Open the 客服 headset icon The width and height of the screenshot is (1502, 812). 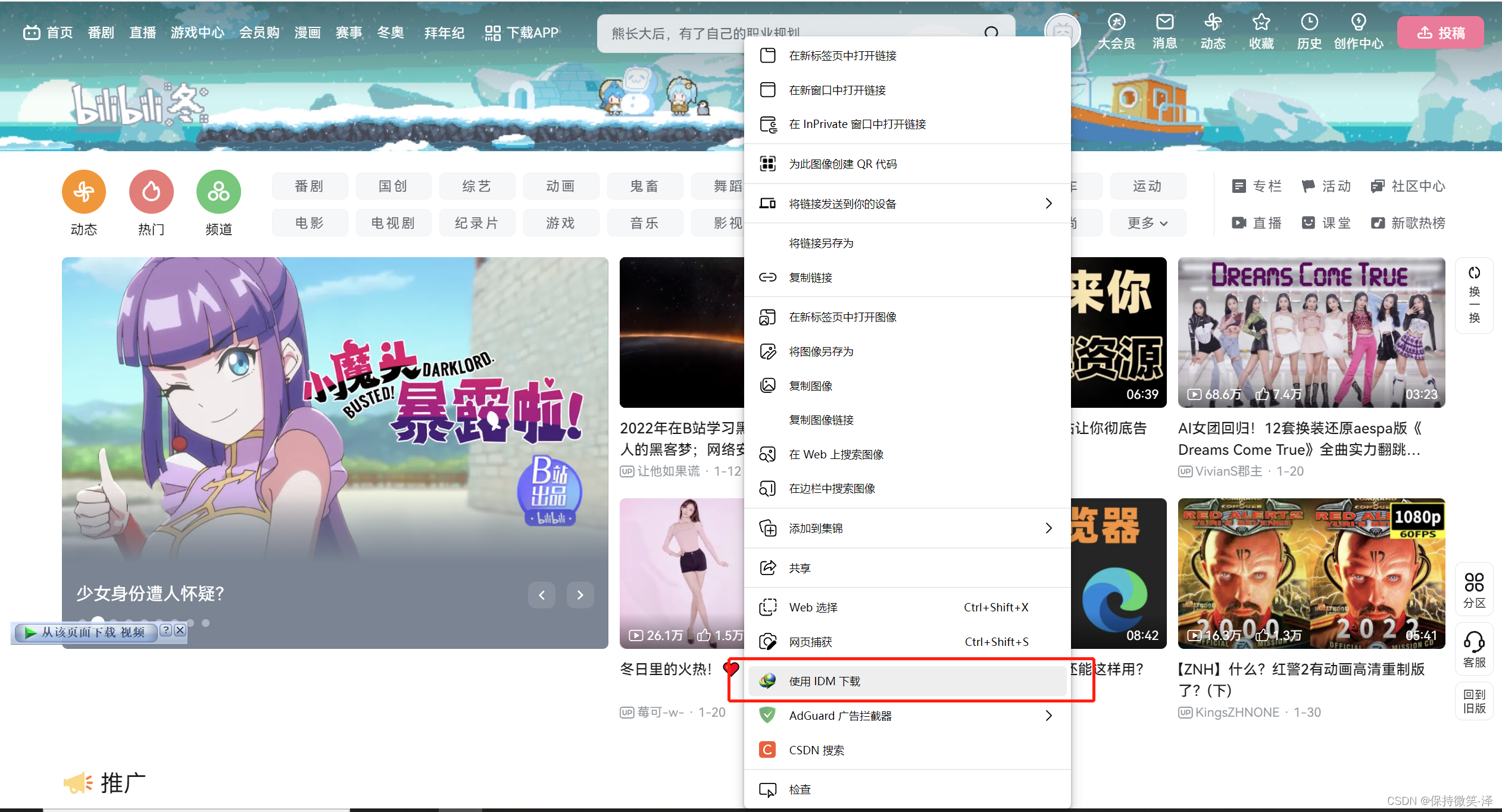(1474, 649)
